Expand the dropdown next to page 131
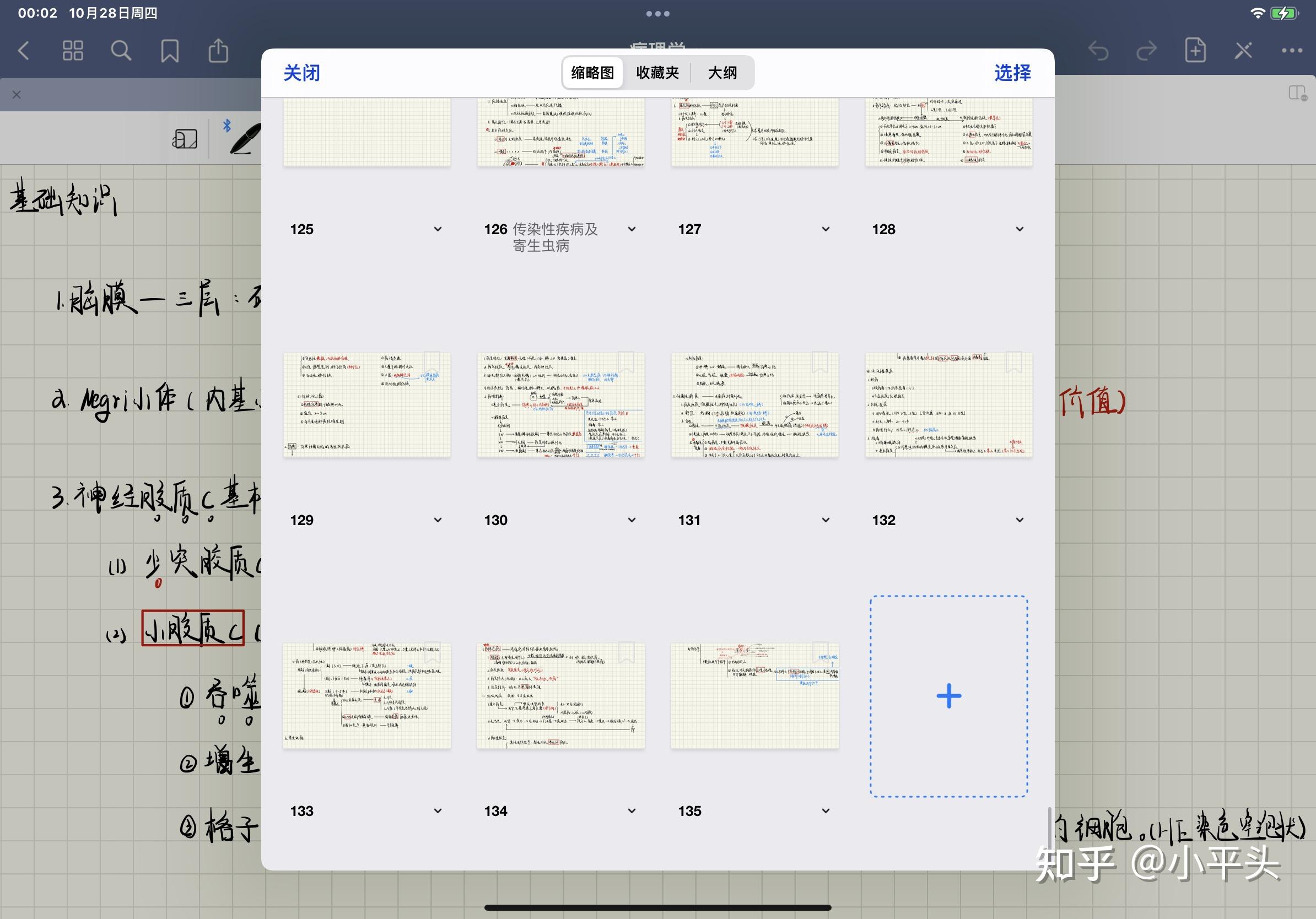Screen dimensions: 1316x919 pyautogui.click(x=826, y=520)
